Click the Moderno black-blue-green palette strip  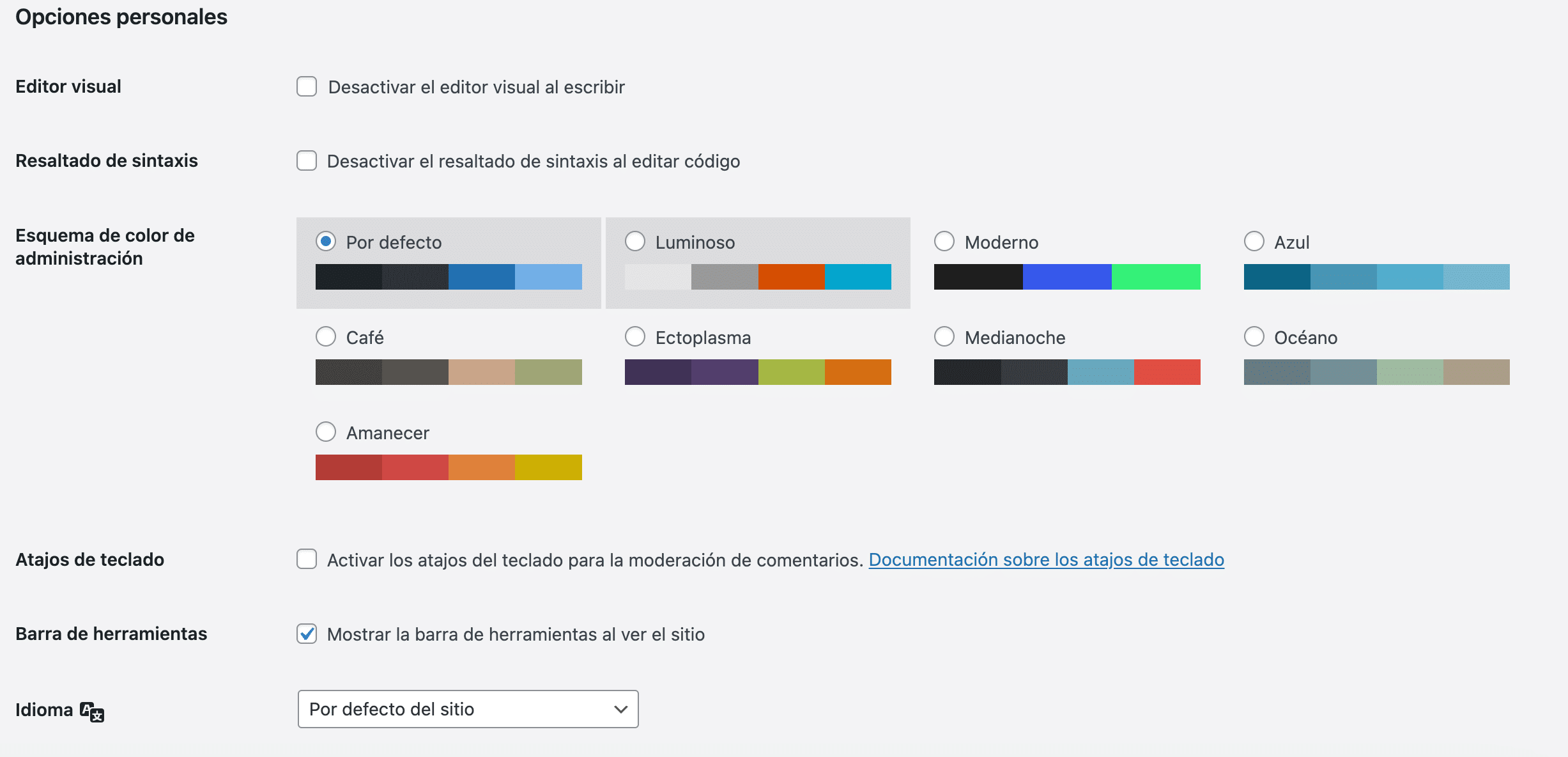pos(1067,277)
